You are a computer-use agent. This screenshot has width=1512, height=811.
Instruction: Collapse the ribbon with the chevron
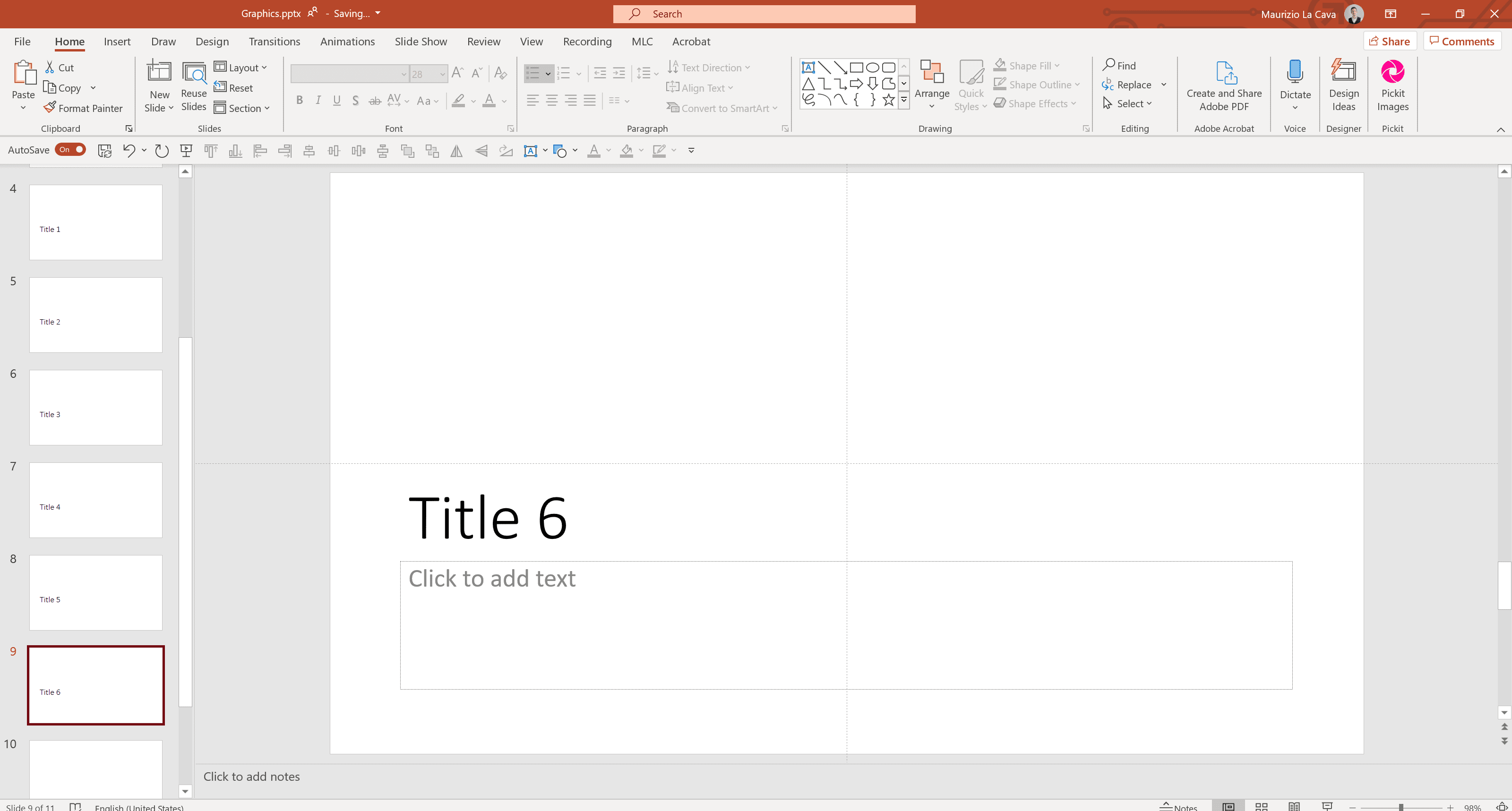1500,130
